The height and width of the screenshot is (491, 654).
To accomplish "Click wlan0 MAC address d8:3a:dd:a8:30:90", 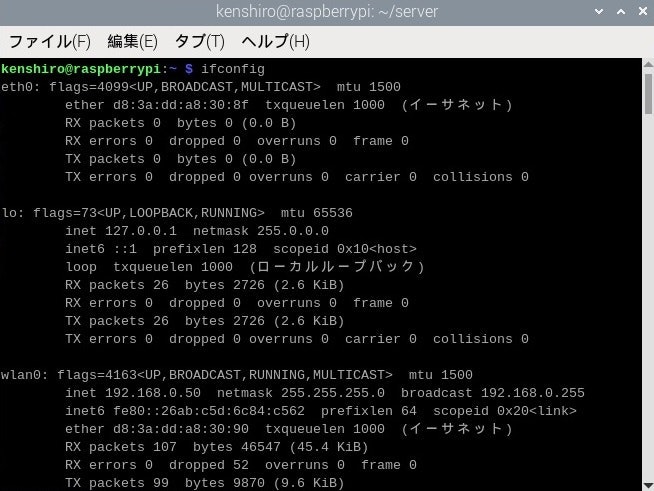I will pos(181,429).
